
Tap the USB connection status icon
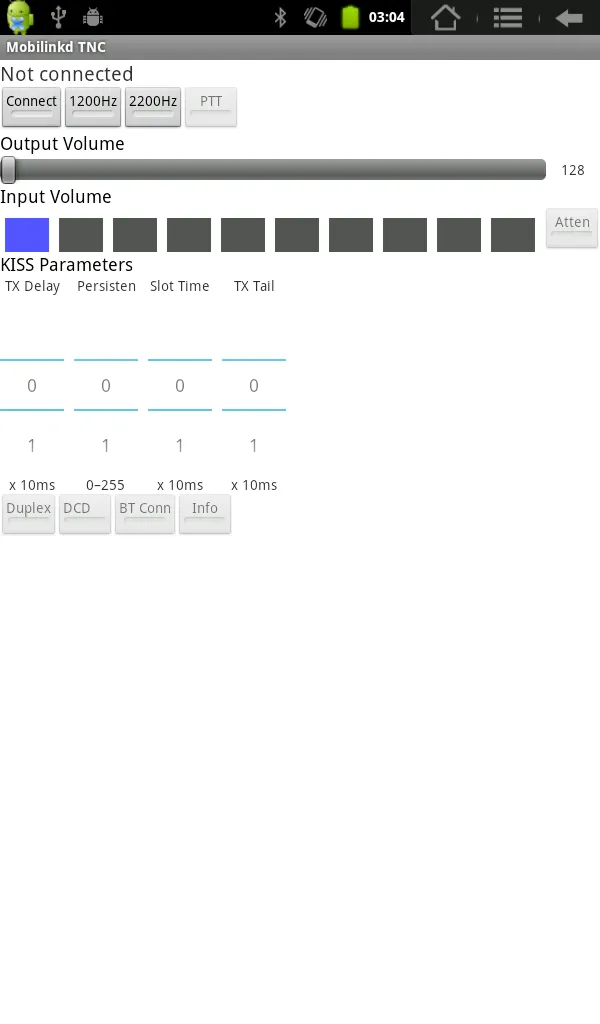click(59, 17)
